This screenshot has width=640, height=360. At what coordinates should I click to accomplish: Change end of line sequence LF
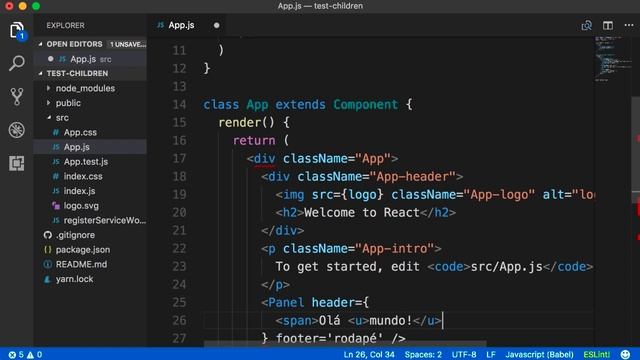[x=491, y=355]
